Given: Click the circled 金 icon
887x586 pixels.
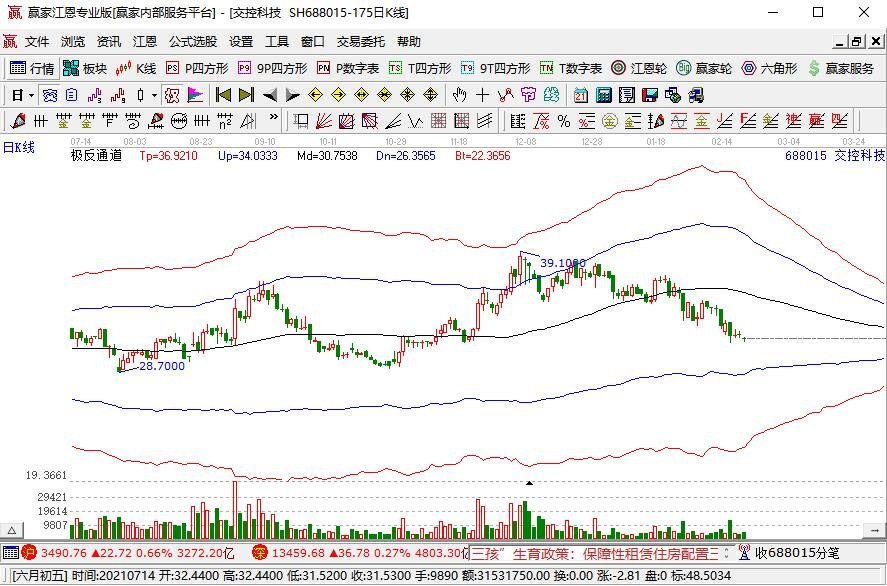Looking at the screenshot, I should [610, 120].
